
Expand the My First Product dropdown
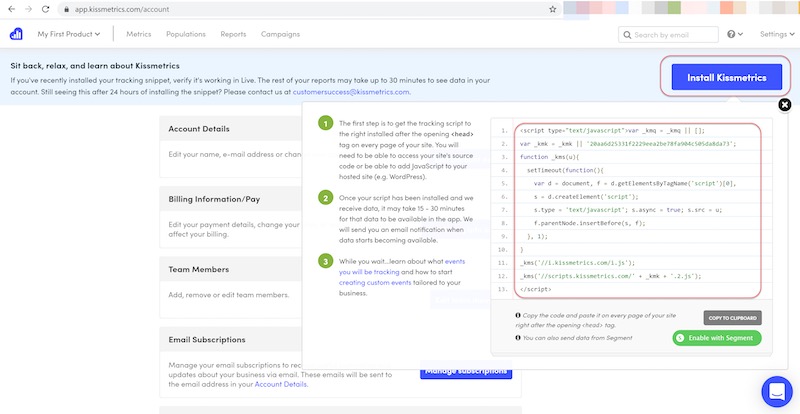click(68, 34)
